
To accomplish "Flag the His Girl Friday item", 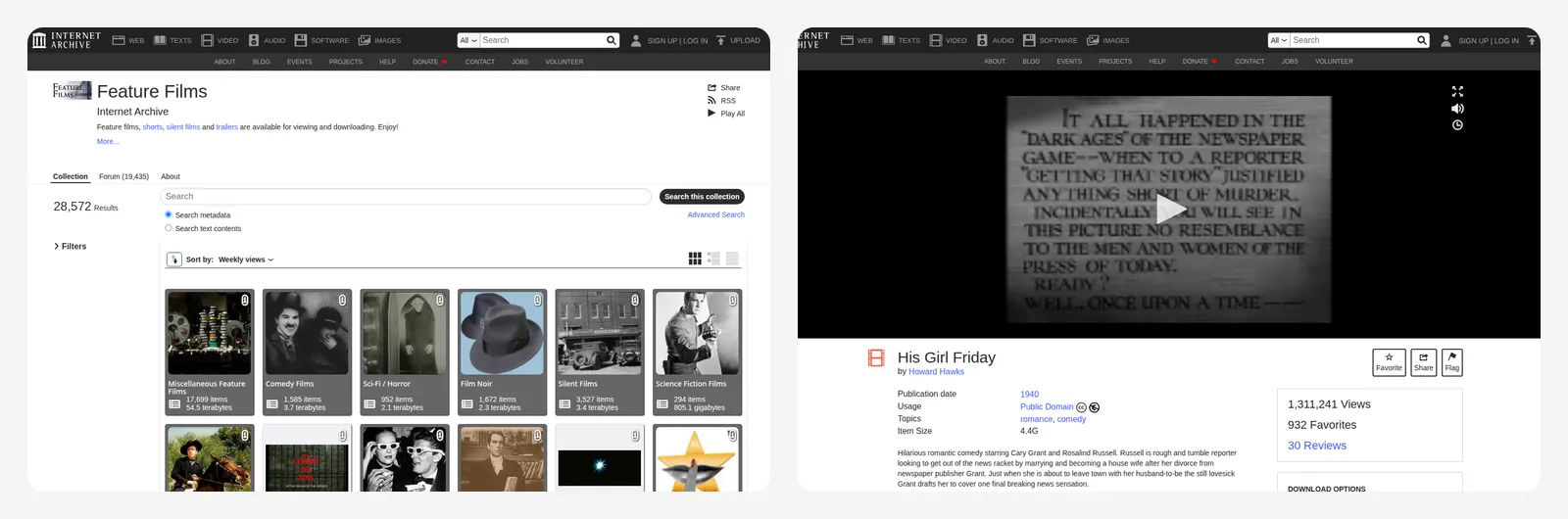I will 1451,362.
